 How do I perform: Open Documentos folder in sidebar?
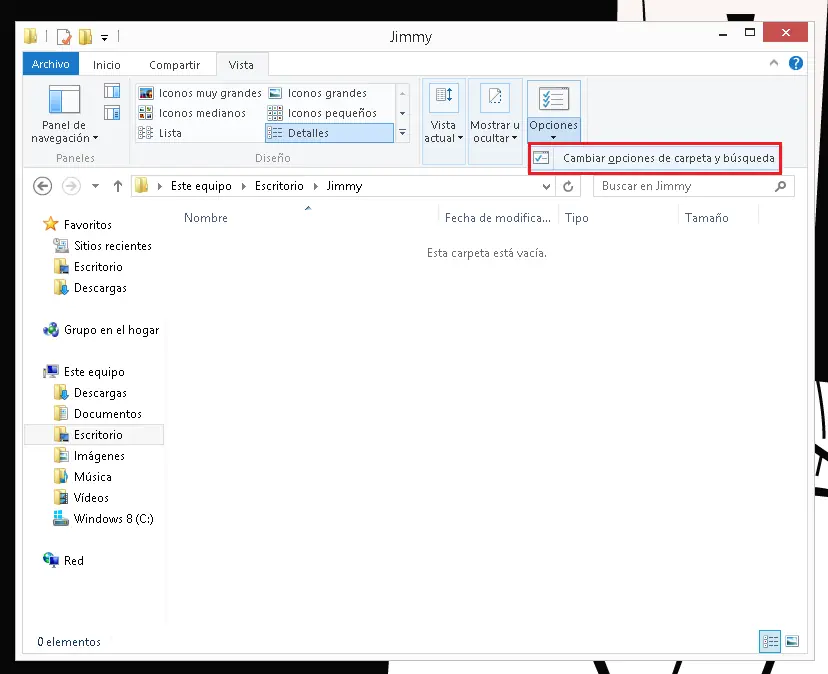click(98, 414)
